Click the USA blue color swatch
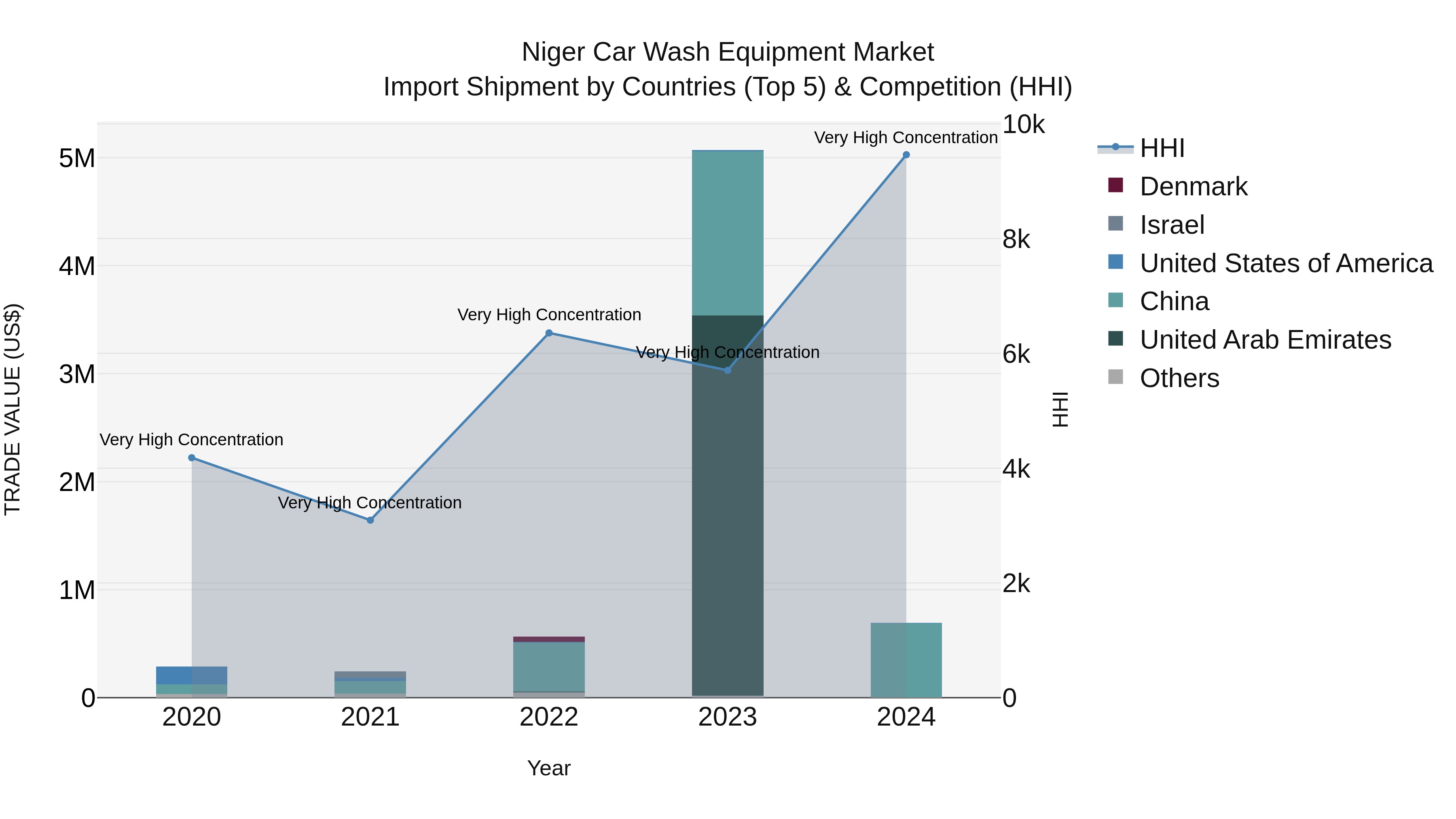 click(x=1116, y=262)
